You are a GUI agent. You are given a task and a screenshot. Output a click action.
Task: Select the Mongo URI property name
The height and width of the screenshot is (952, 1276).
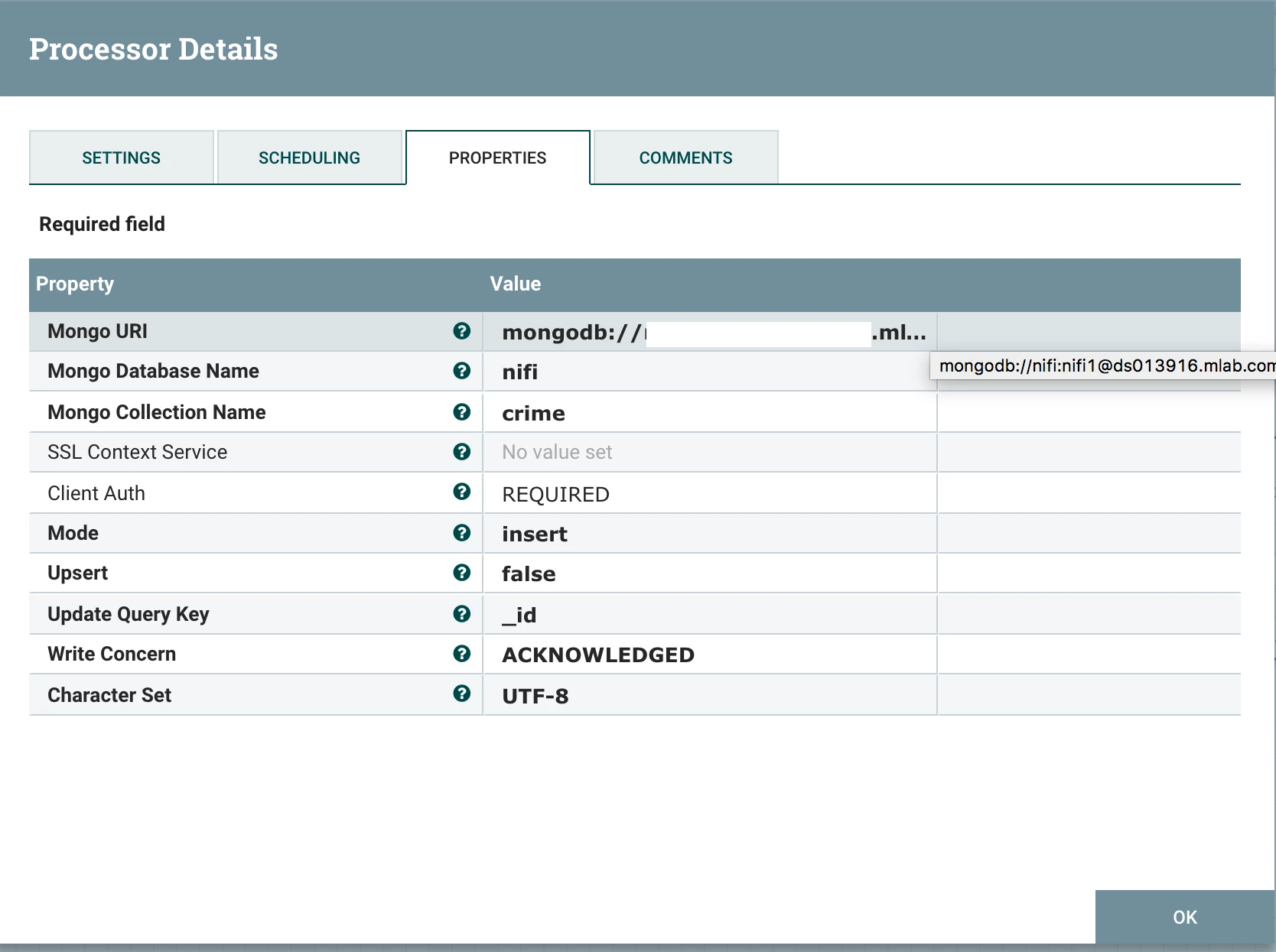coord(98,331)
